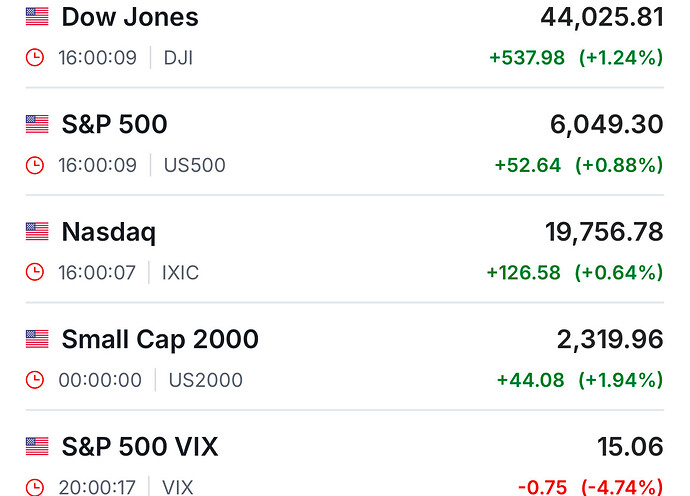Click the IXIC ticker symbol
Image resolution: width=690 pixels, height=496 pixels.
tap(179, 272)
